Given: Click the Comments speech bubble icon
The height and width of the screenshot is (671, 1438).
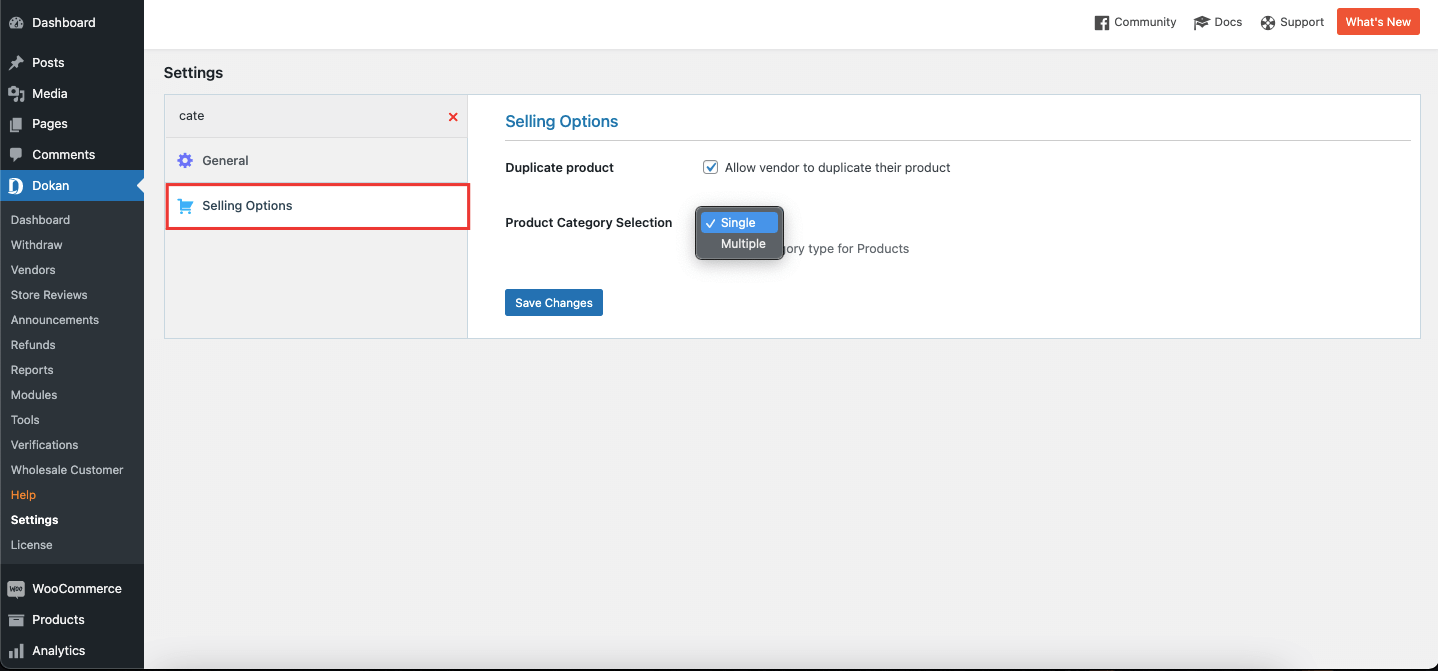Looking at the screenshot, I should point(16,155).
